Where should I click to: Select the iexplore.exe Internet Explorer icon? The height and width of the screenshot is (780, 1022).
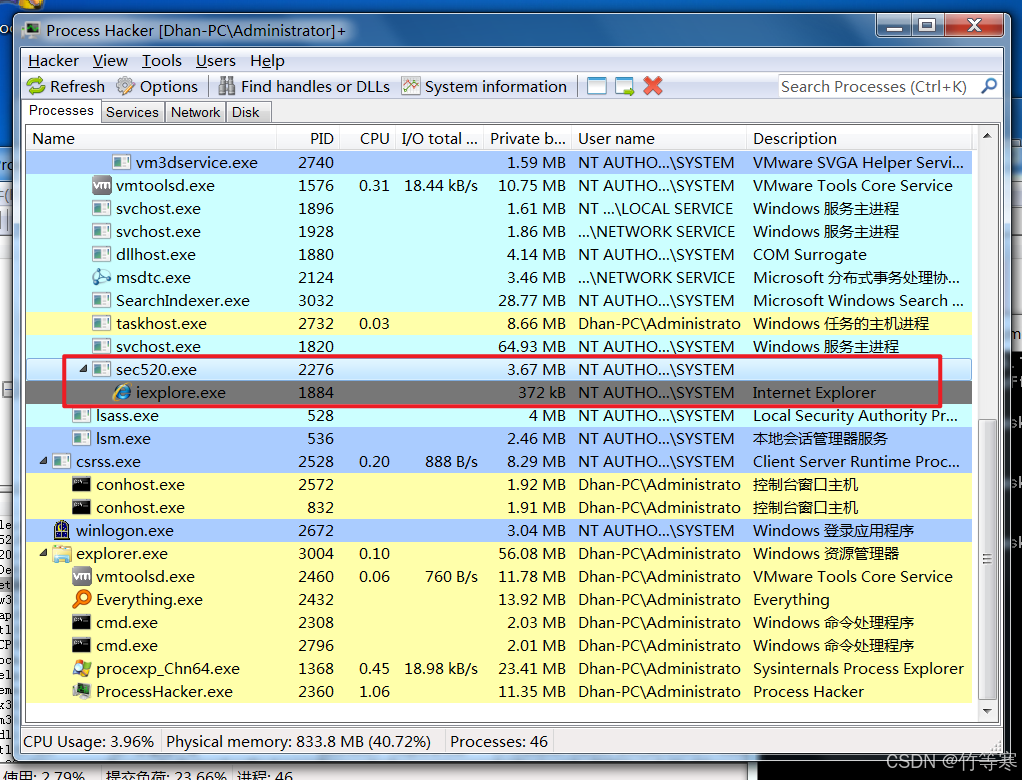[x=122, y=393]
